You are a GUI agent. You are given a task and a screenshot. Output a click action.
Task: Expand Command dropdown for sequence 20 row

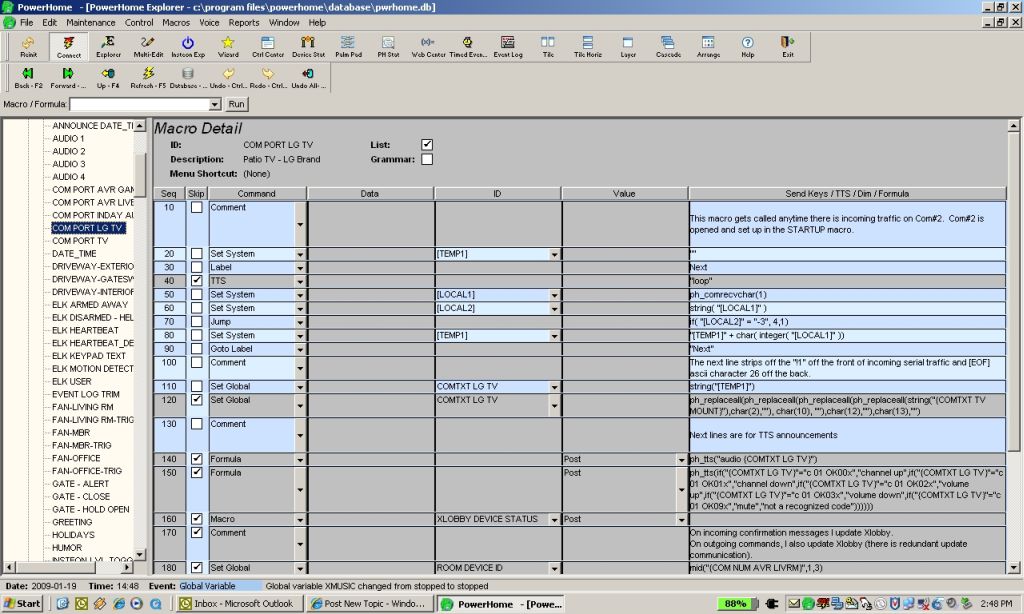coord(300,255)
